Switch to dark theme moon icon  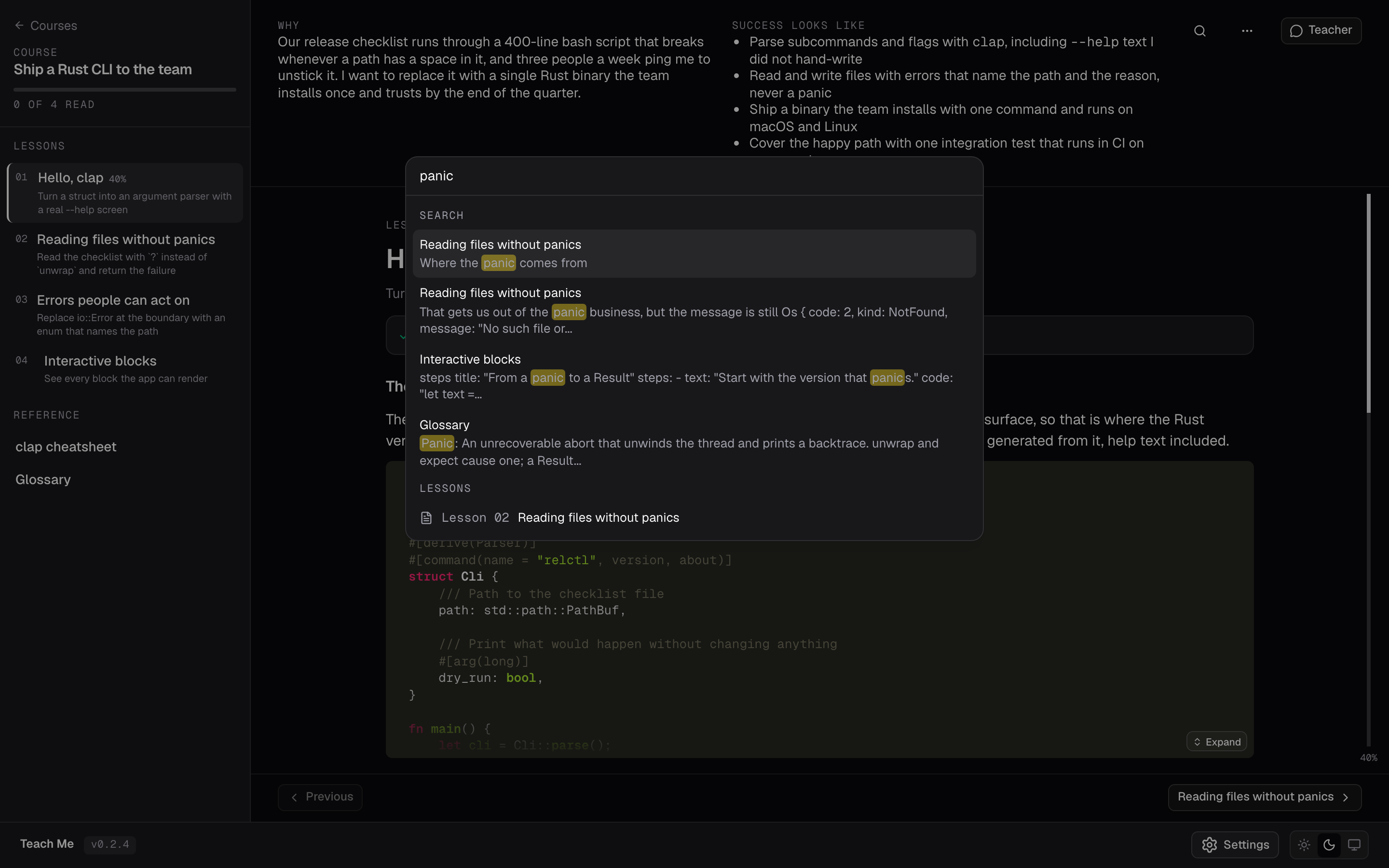[x=1329, y=845]
